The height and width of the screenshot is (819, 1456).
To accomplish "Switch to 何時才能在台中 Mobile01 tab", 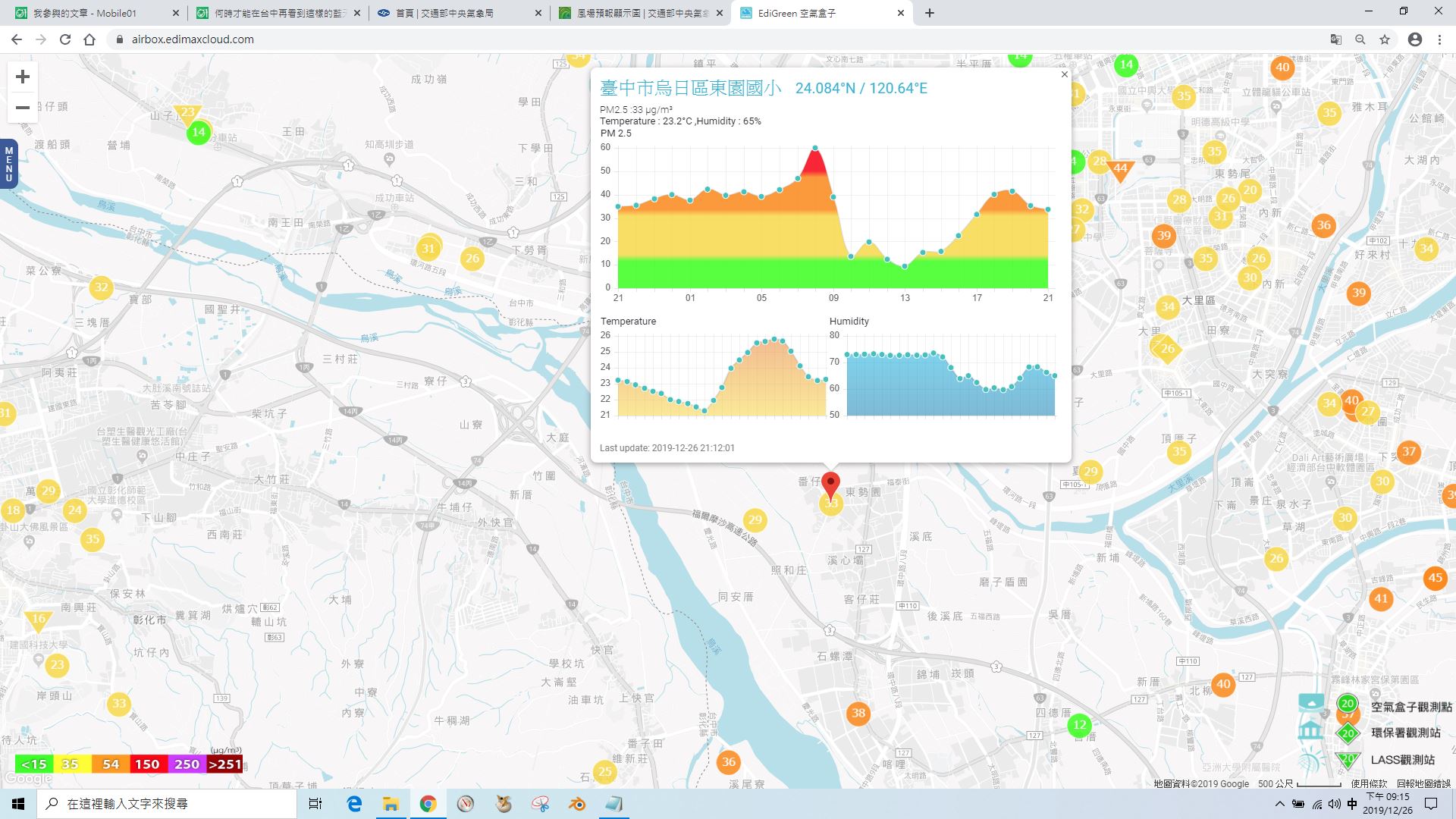I will [x=278, y=13].
